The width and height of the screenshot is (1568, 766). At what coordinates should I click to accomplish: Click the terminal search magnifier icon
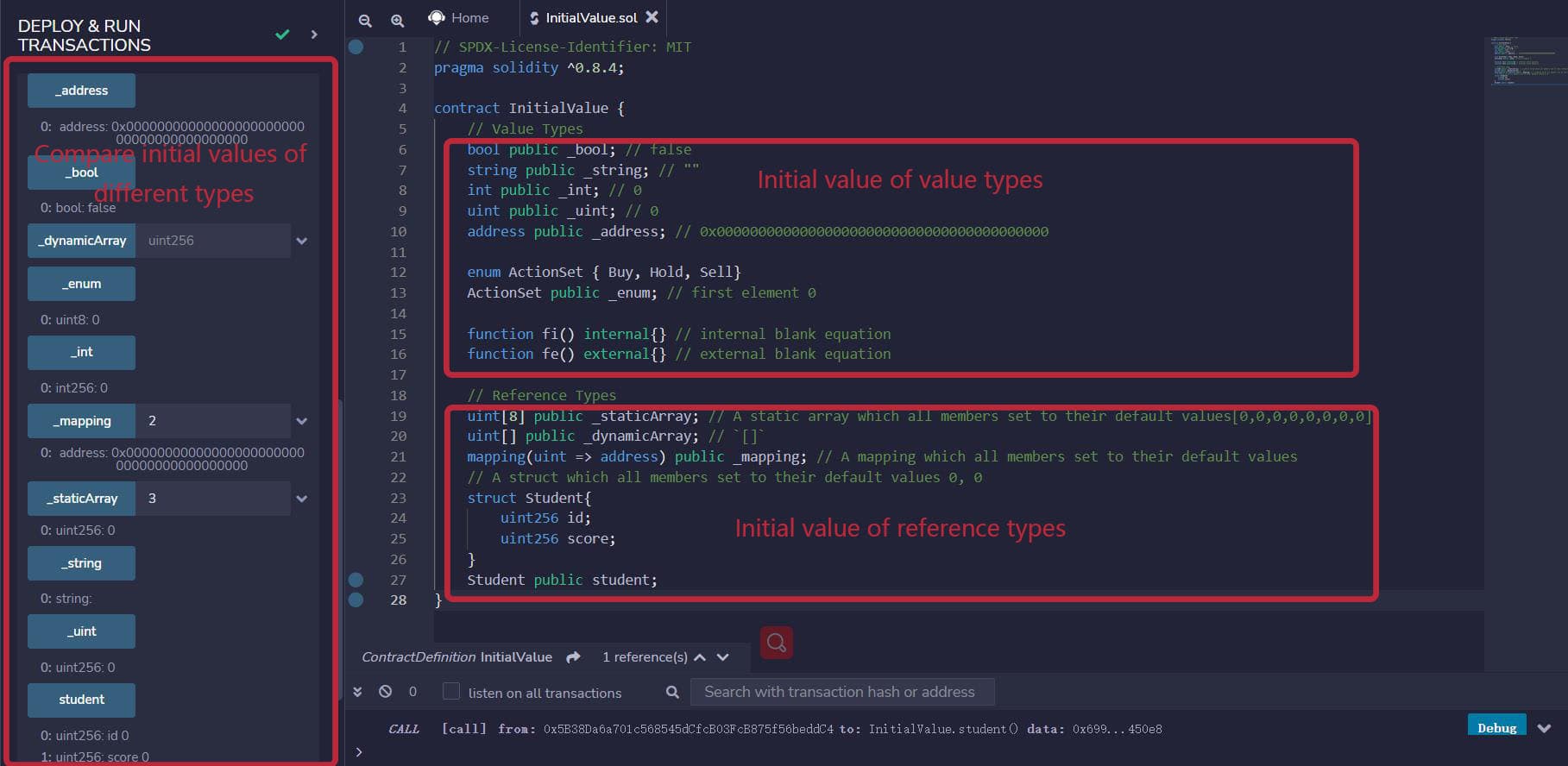click(672, 692)
